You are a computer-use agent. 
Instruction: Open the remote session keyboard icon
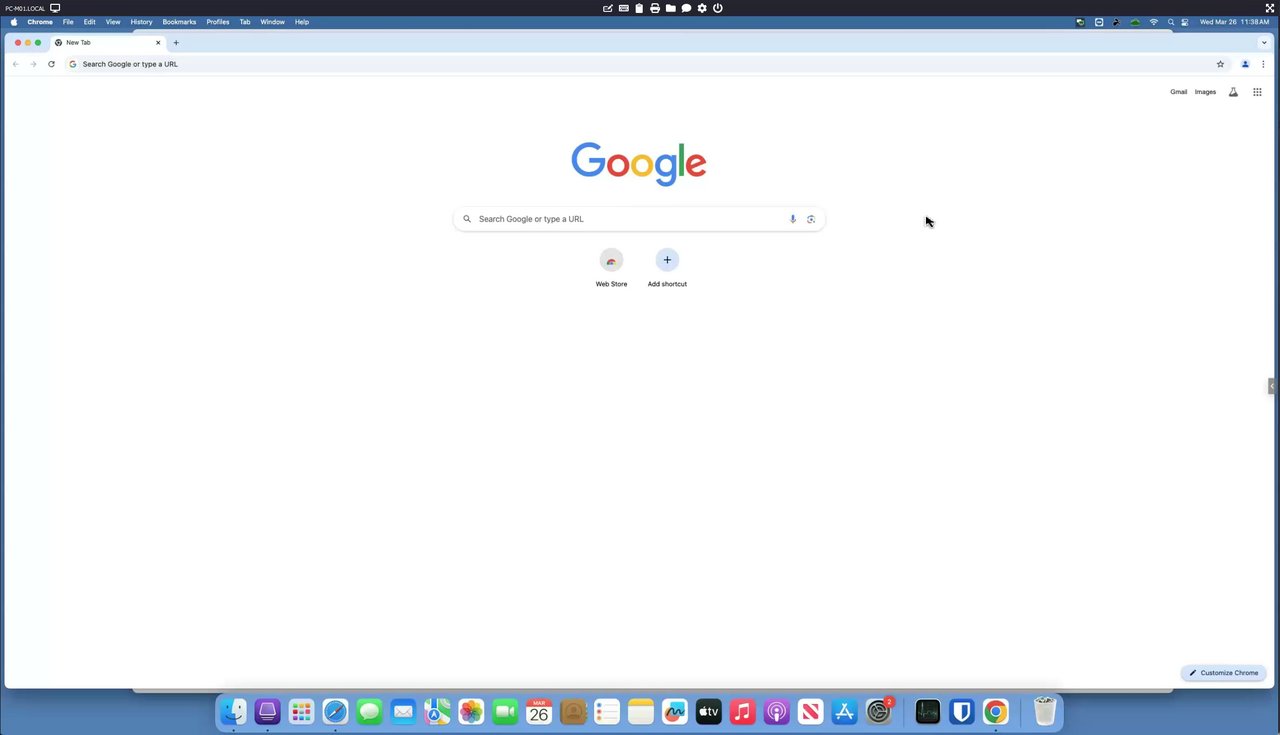[624, 8]
